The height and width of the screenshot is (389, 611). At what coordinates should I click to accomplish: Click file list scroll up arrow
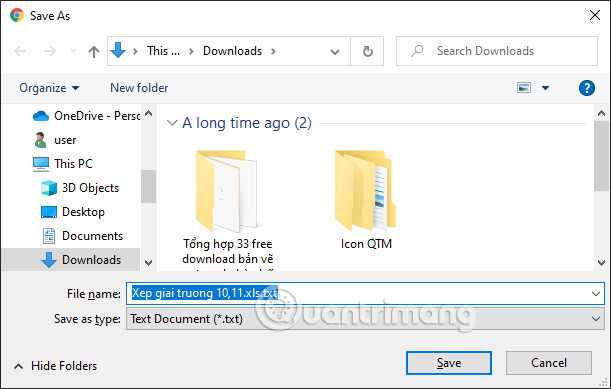(601, 113)
